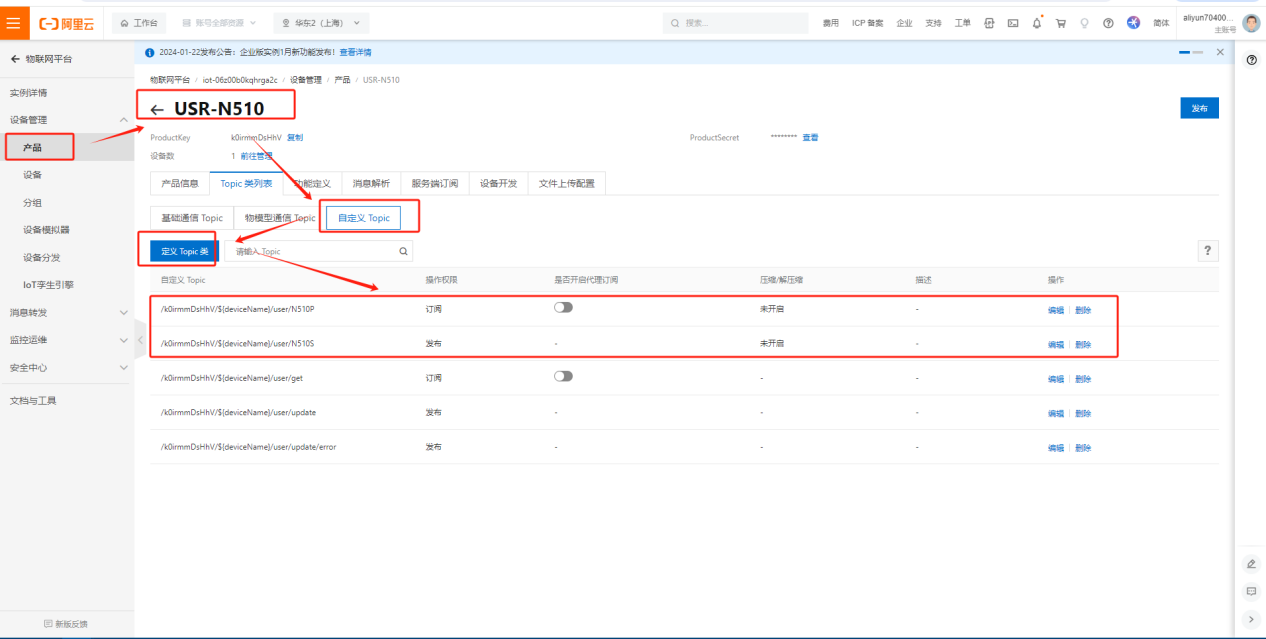Click 删除 for the user/N510S topic
The height and width of the screenshot is (639, 1266).
1083,344
